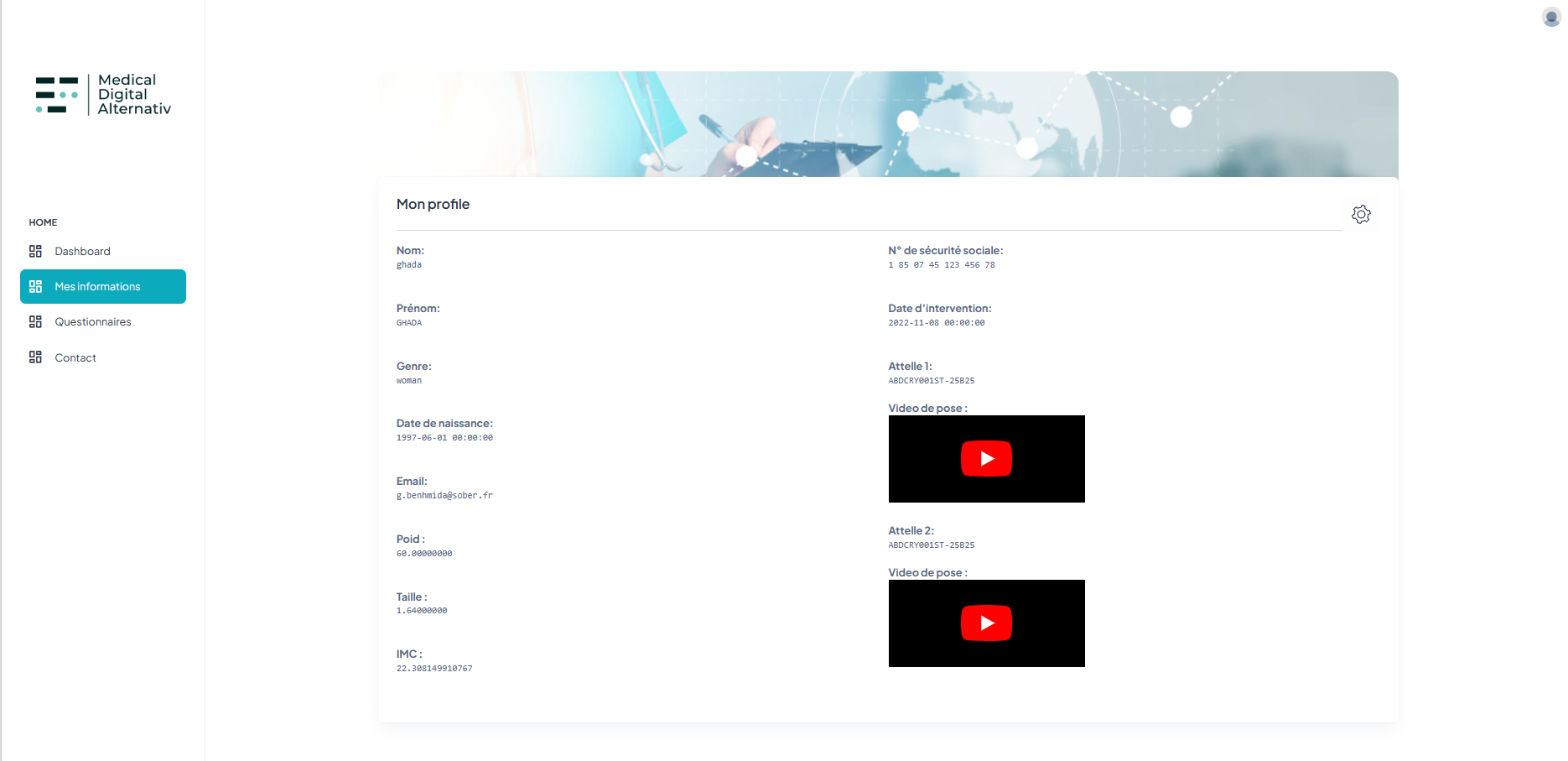
Task: Click the grid icon beside Mes informations
Action: tap(35, 287)
